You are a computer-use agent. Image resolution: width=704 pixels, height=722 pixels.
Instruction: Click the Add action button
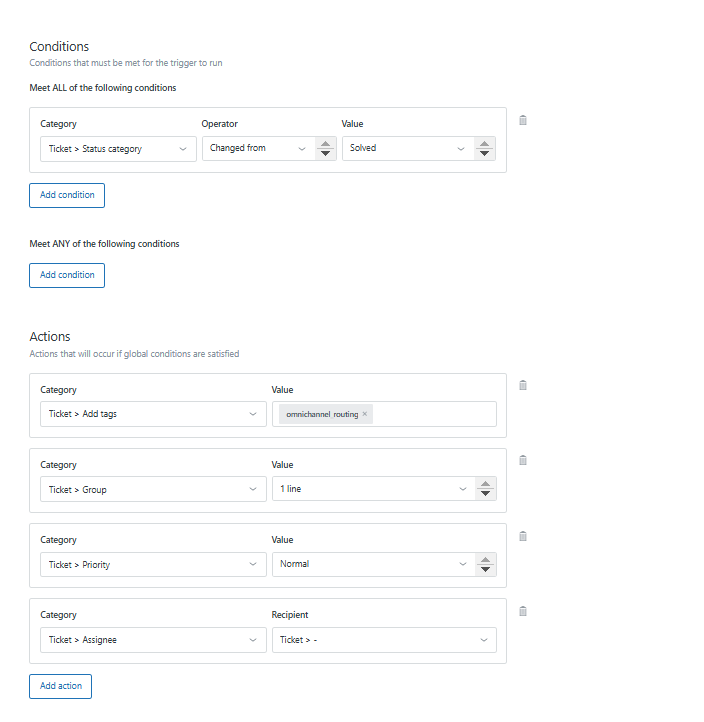coord(60,686)
